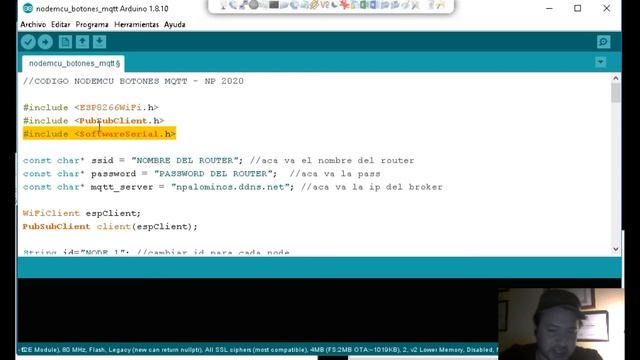Click the V2 icon in floating toolbar
This screenshot has width=640, height=360.
coord(324,5)
